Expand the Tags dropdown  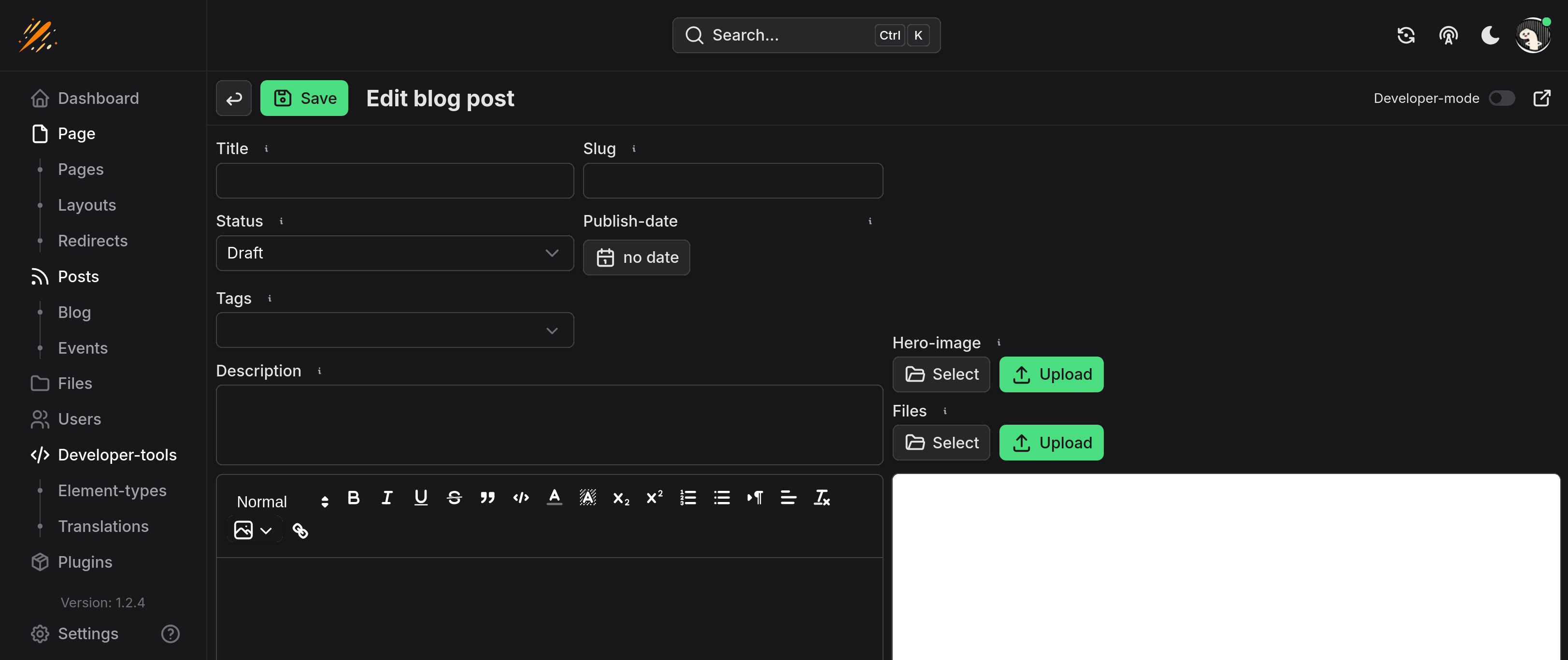pos(395,330)
